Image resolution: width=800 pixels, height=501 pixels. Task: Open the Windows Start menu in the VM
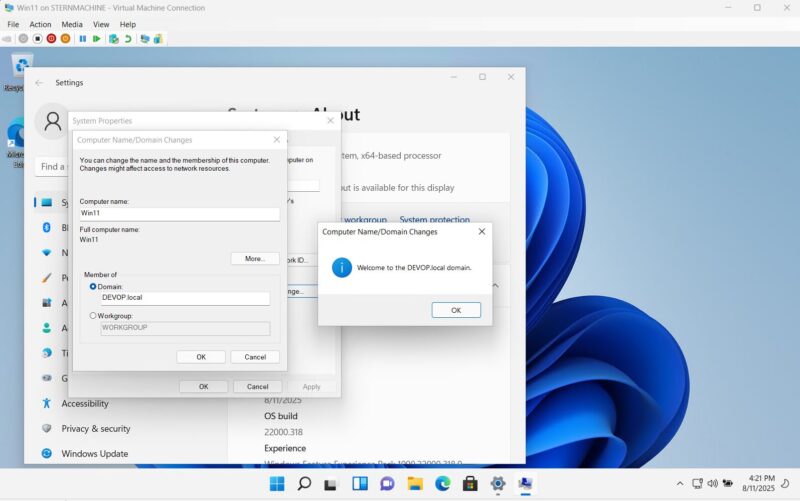pyautogui.click(x=277, y=483)
